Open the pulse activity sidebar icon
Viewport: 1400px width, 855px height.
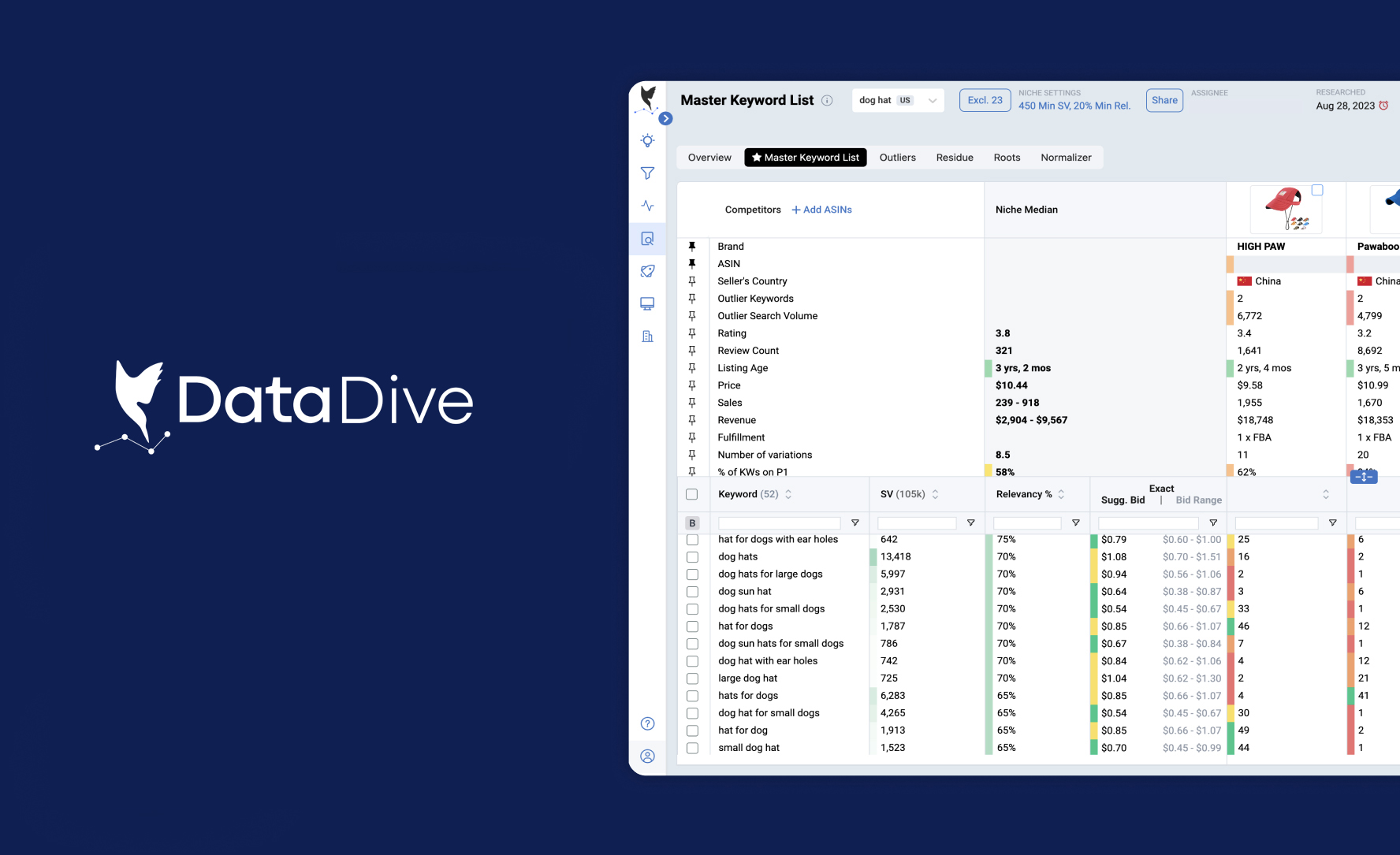click(647, 206)
